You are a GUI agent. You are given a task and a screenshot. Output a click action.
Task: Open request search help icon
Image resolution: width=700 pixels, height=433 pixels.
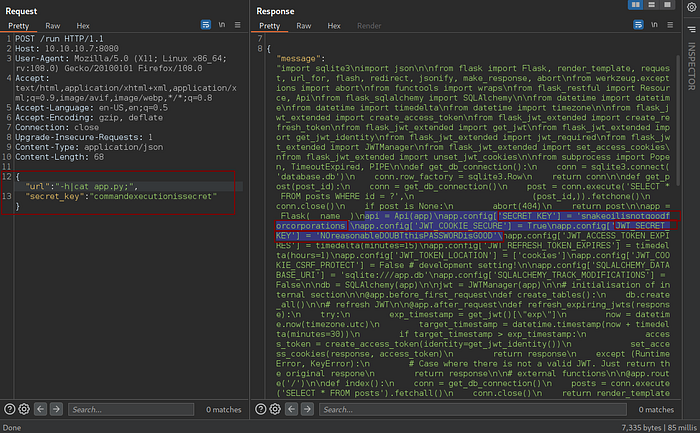[8, 409]
